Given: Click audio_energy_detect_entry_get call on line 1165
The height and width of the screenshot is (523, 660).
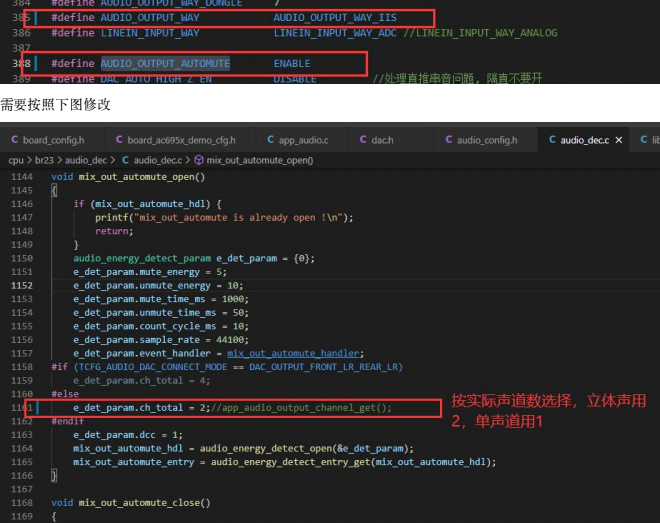Looking at the screenshot, I should point(353,462).
